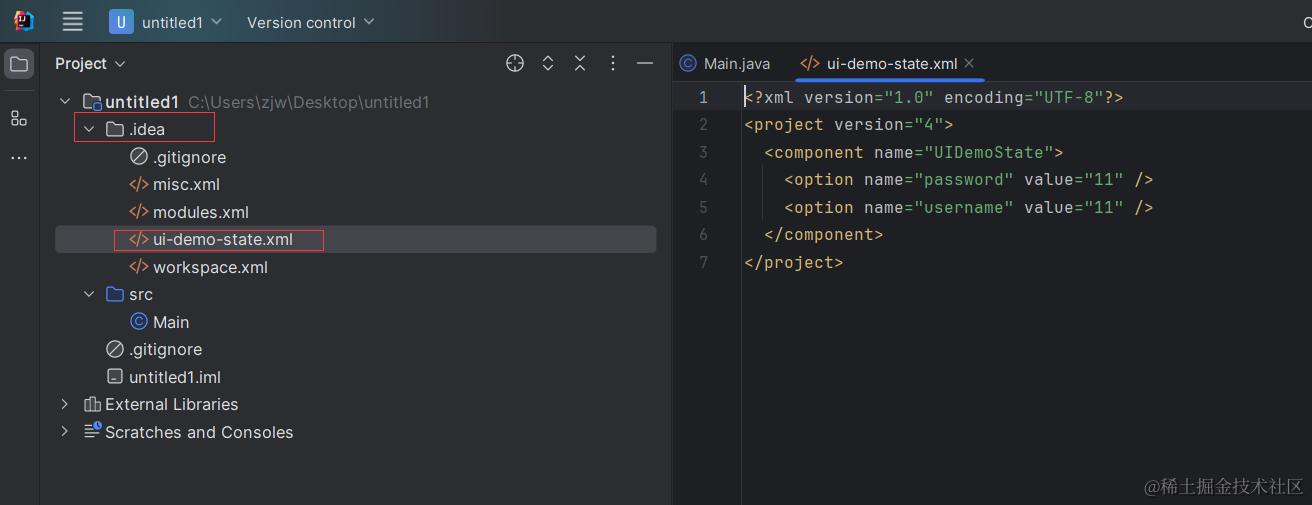Select Scratches and Consoles in tree
This screenshot has height=505, width=1312.
click(199, 432)
